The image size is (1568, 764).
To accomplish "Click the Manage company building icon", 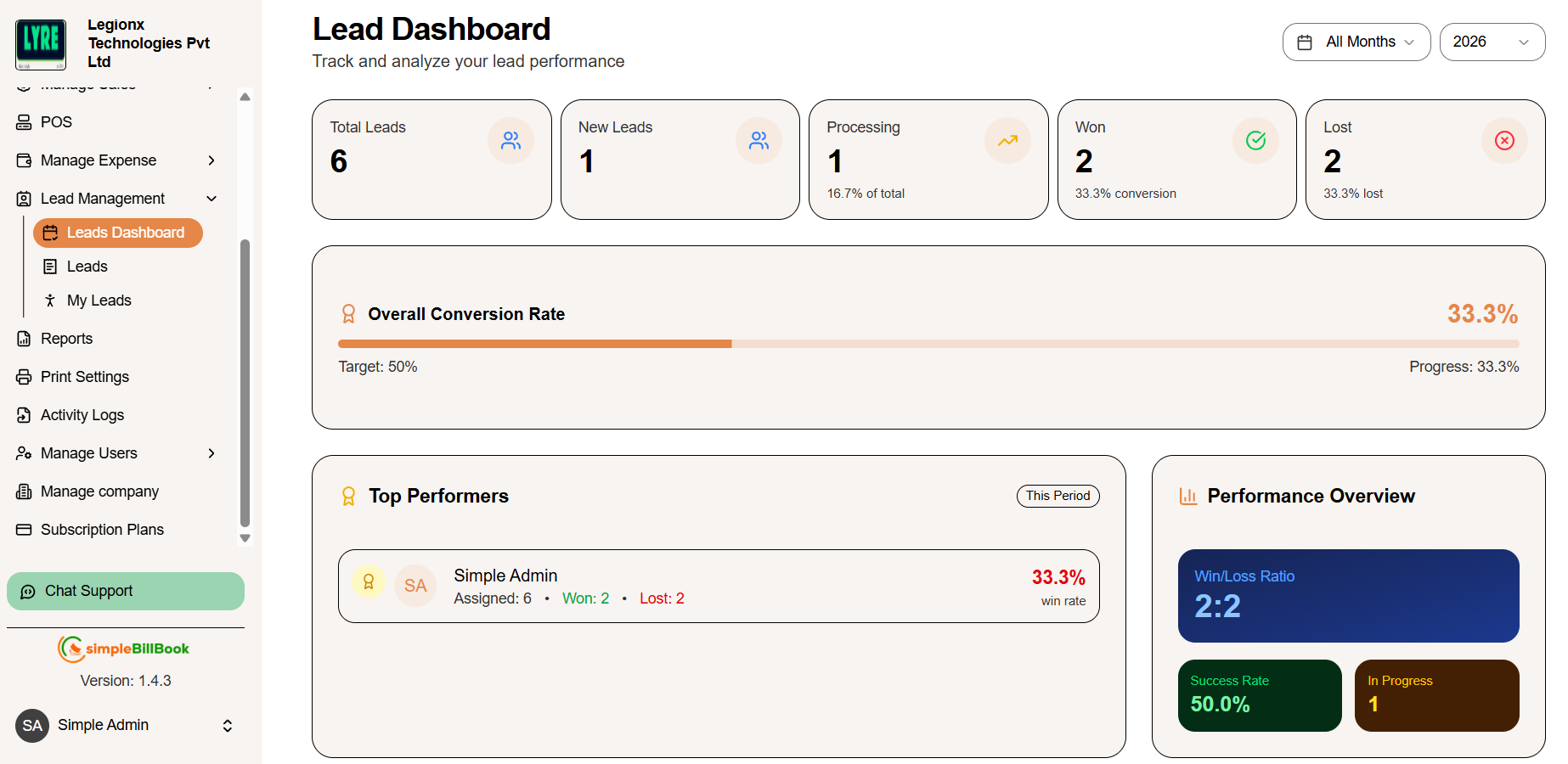I will pyautogui.click(x=24, y=492).
